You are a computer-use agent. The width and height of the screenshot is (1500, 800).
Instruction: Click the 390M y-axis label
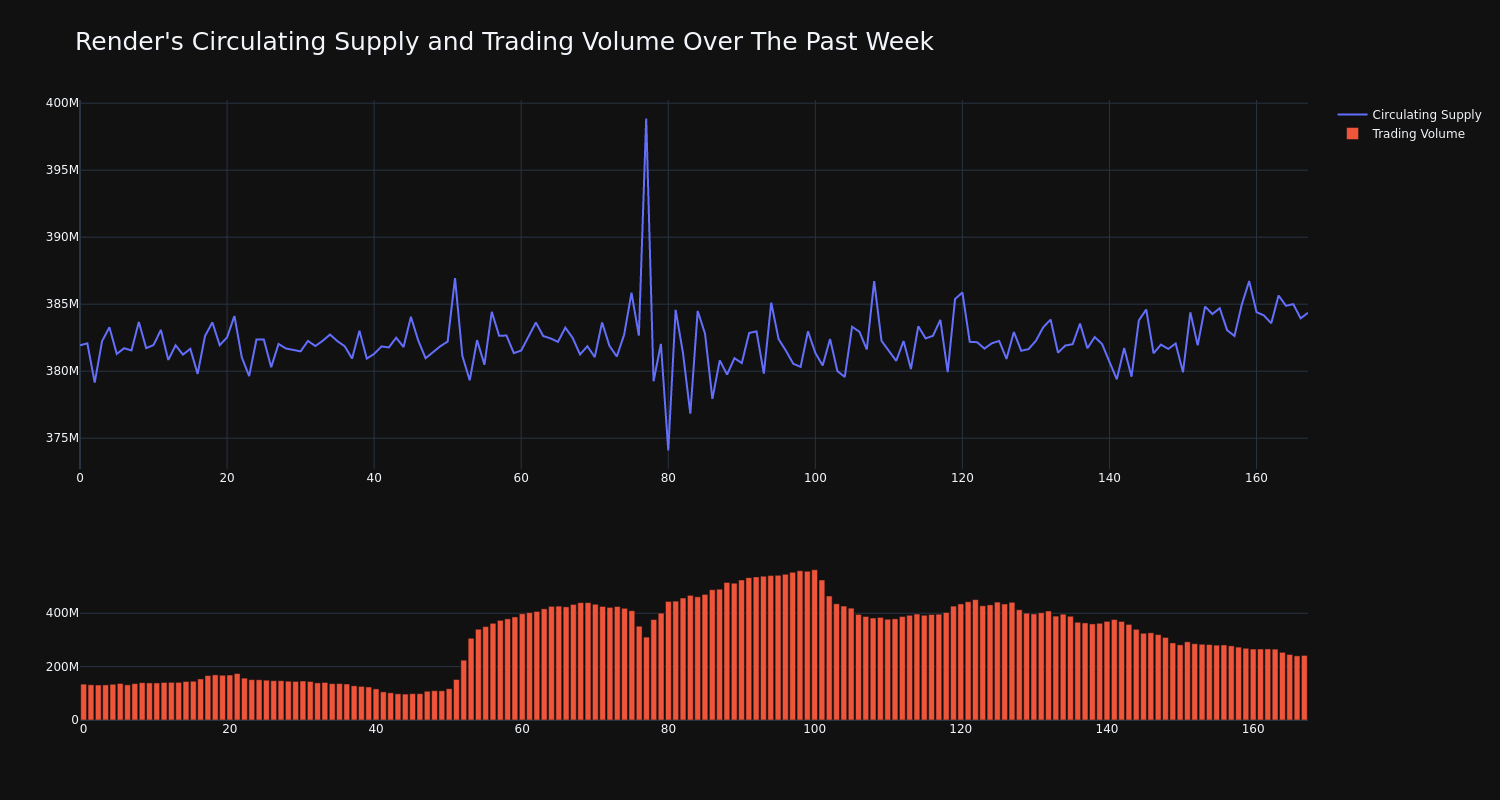(62, 237)
